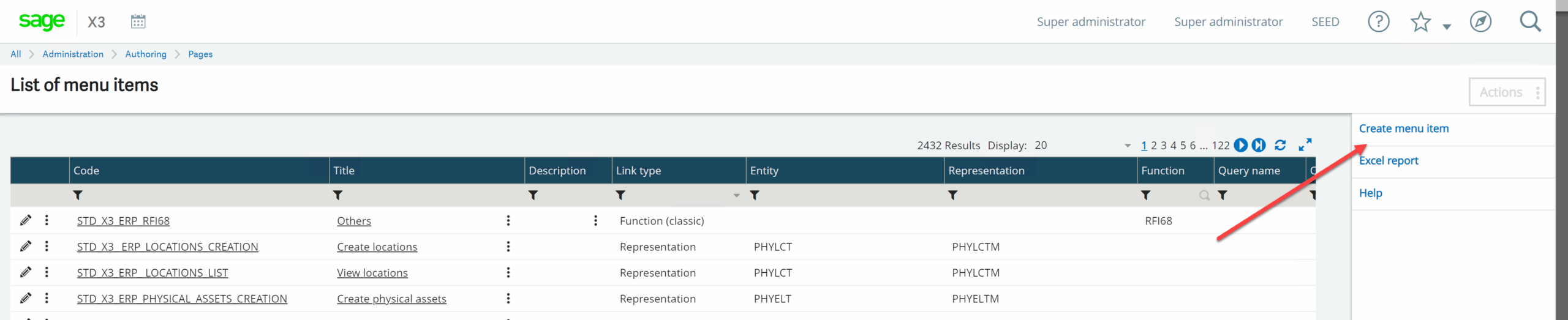
Task: Edit the STD_X3_ERP_PHYSICAL_ASSETS_CREATION row
Action: (26, 298)
